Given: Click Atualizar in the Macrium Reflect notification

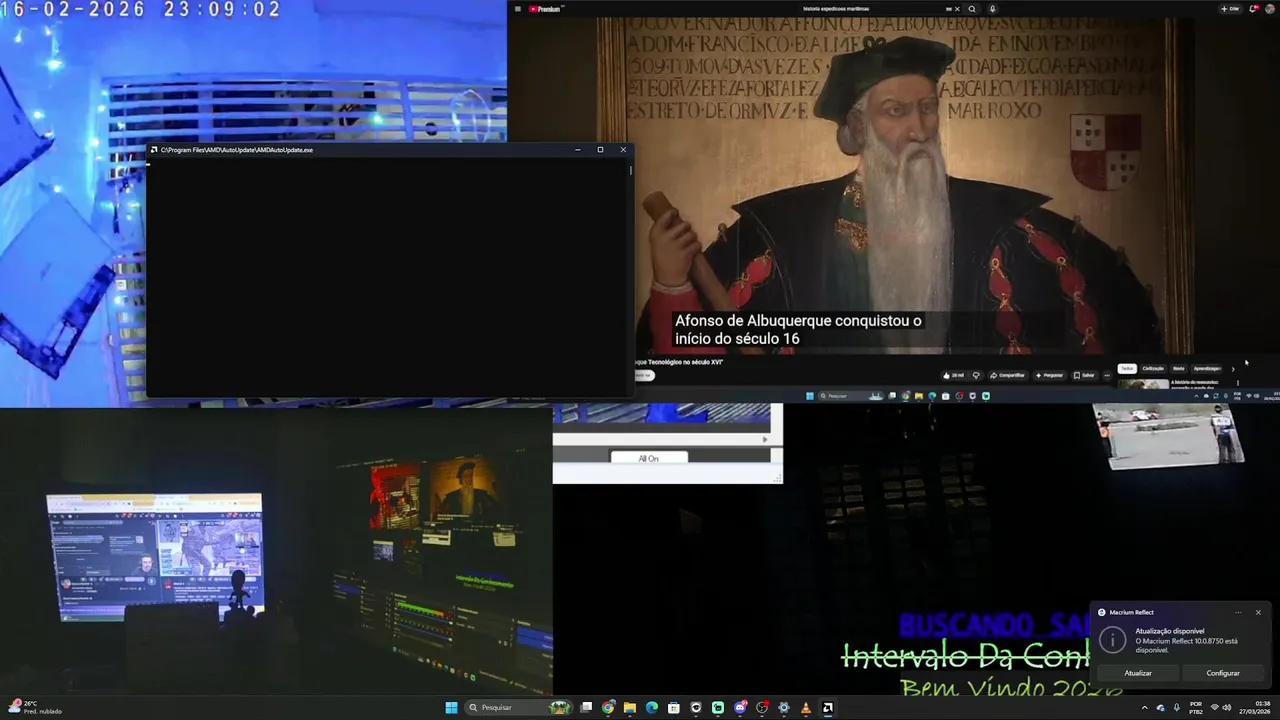Looking at the screenshot, I should pyautogui.click(x=1138, y=673).
